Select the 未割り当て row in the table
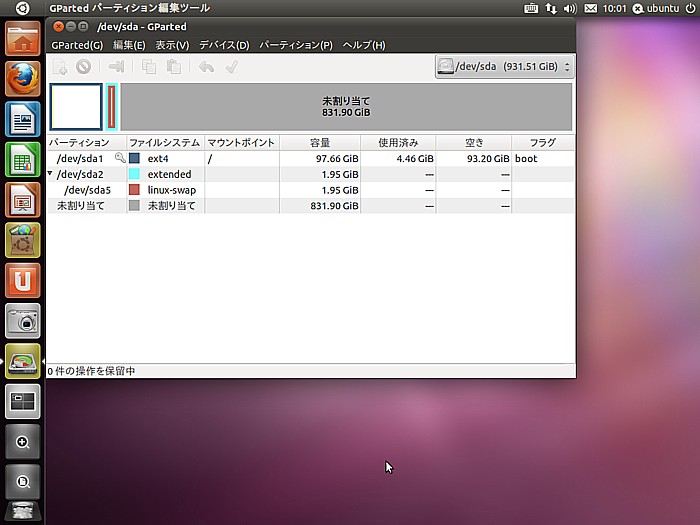Viewport: 700px width, 525px height. (310, 205)
